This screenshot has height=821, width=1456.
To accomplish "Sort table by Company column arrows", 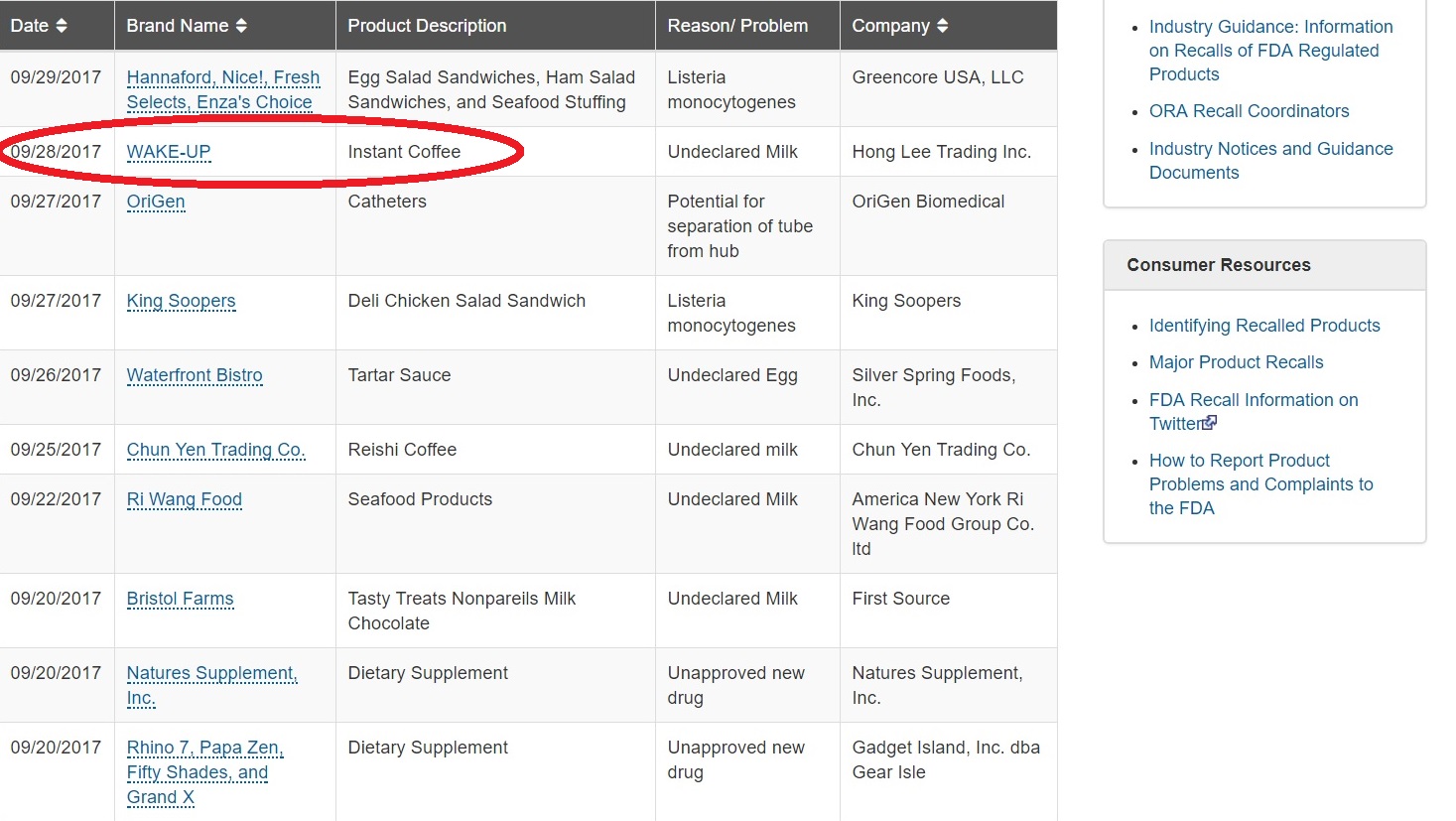I will [942, 26].
